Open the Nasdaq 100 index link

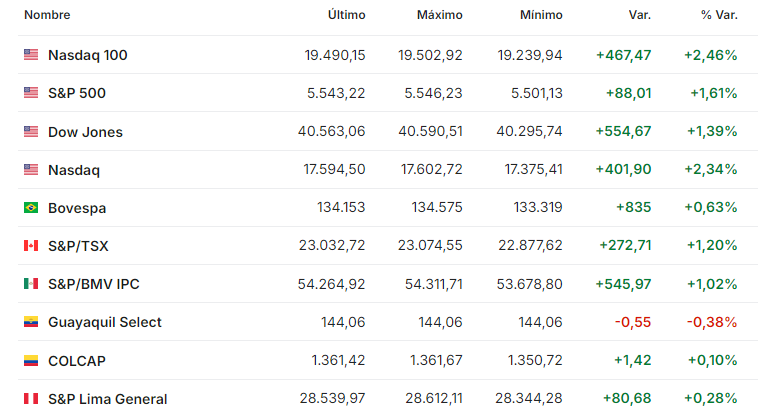(x=87, y=55)
